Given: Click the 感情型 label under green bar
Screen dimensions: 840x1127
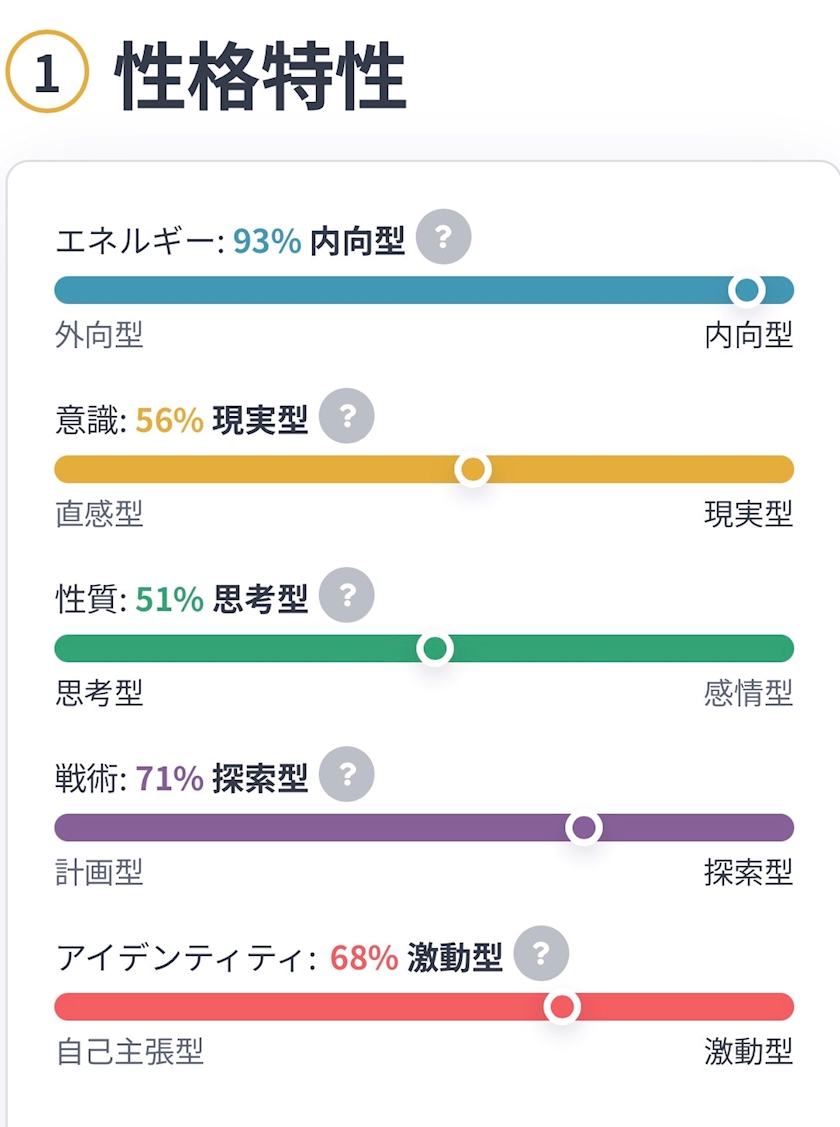Looking at the screenshot, I should (x=748, y=694).
